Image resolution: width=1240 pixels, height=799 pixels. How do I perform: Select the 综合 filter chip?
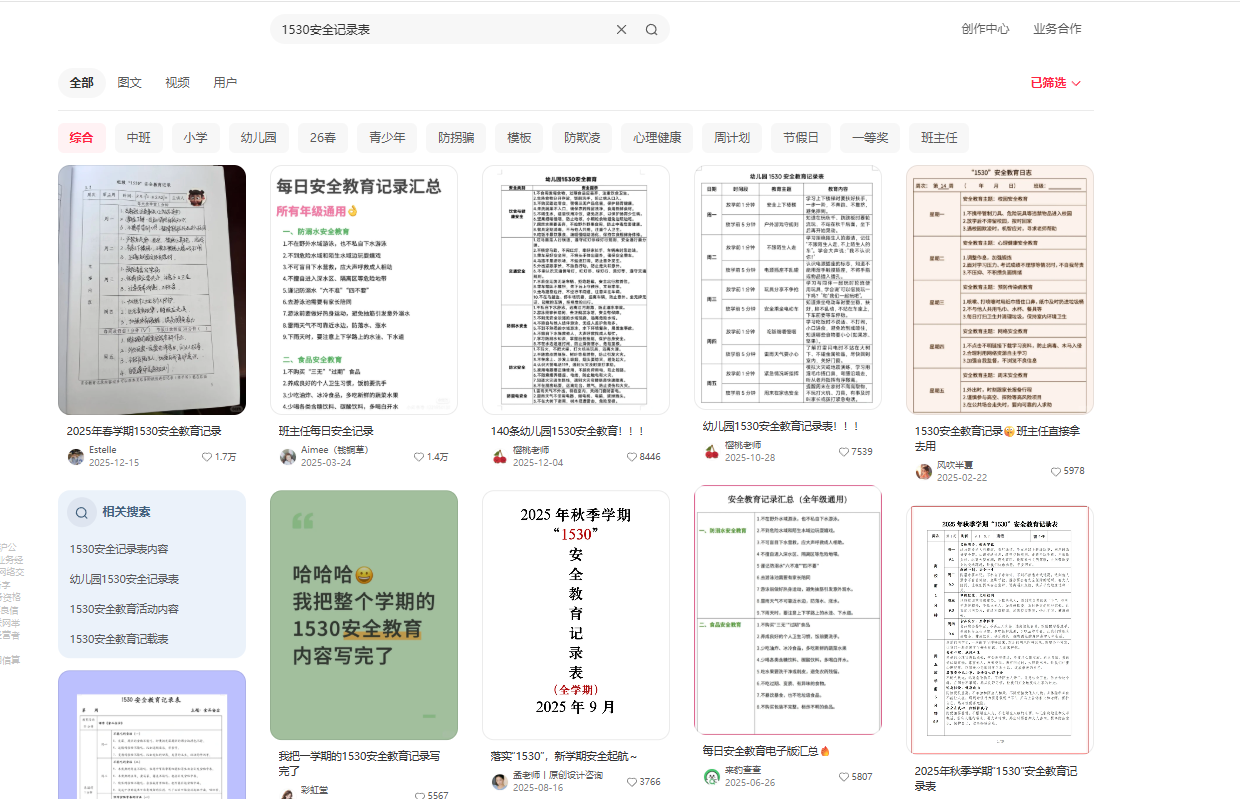coord(82,138)
